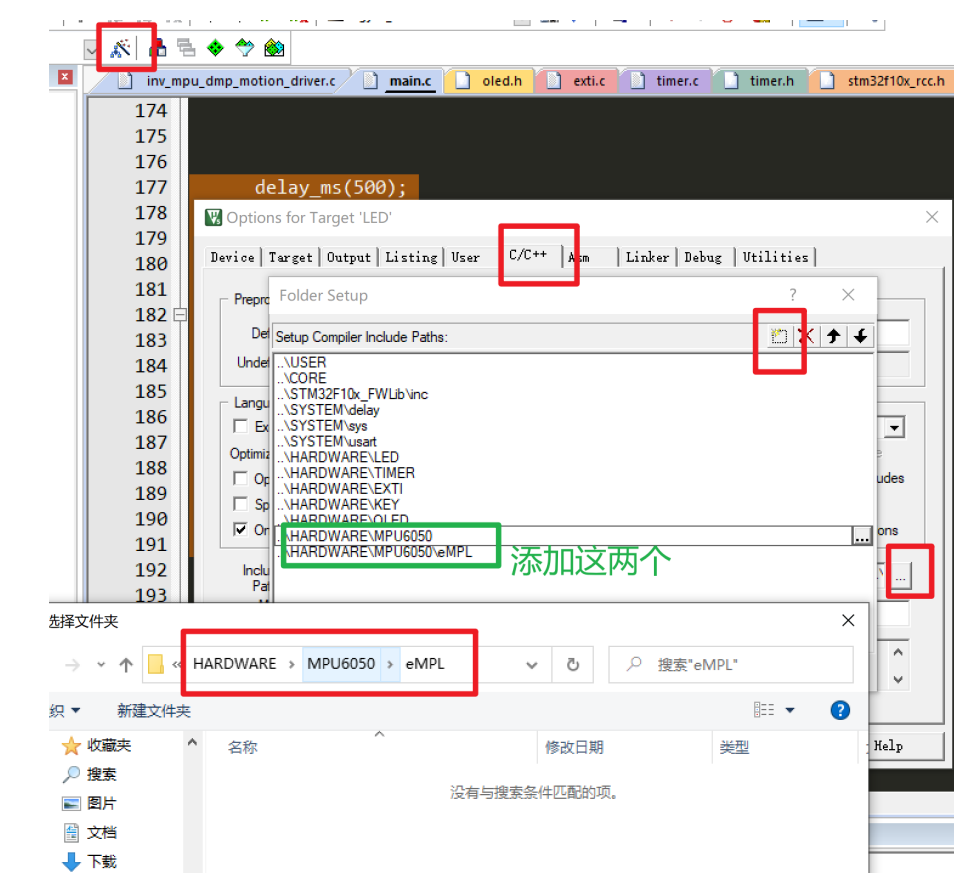This screenshot has height=874, width=963.
Task: Select the Device tab in Options
Action: 232,257
